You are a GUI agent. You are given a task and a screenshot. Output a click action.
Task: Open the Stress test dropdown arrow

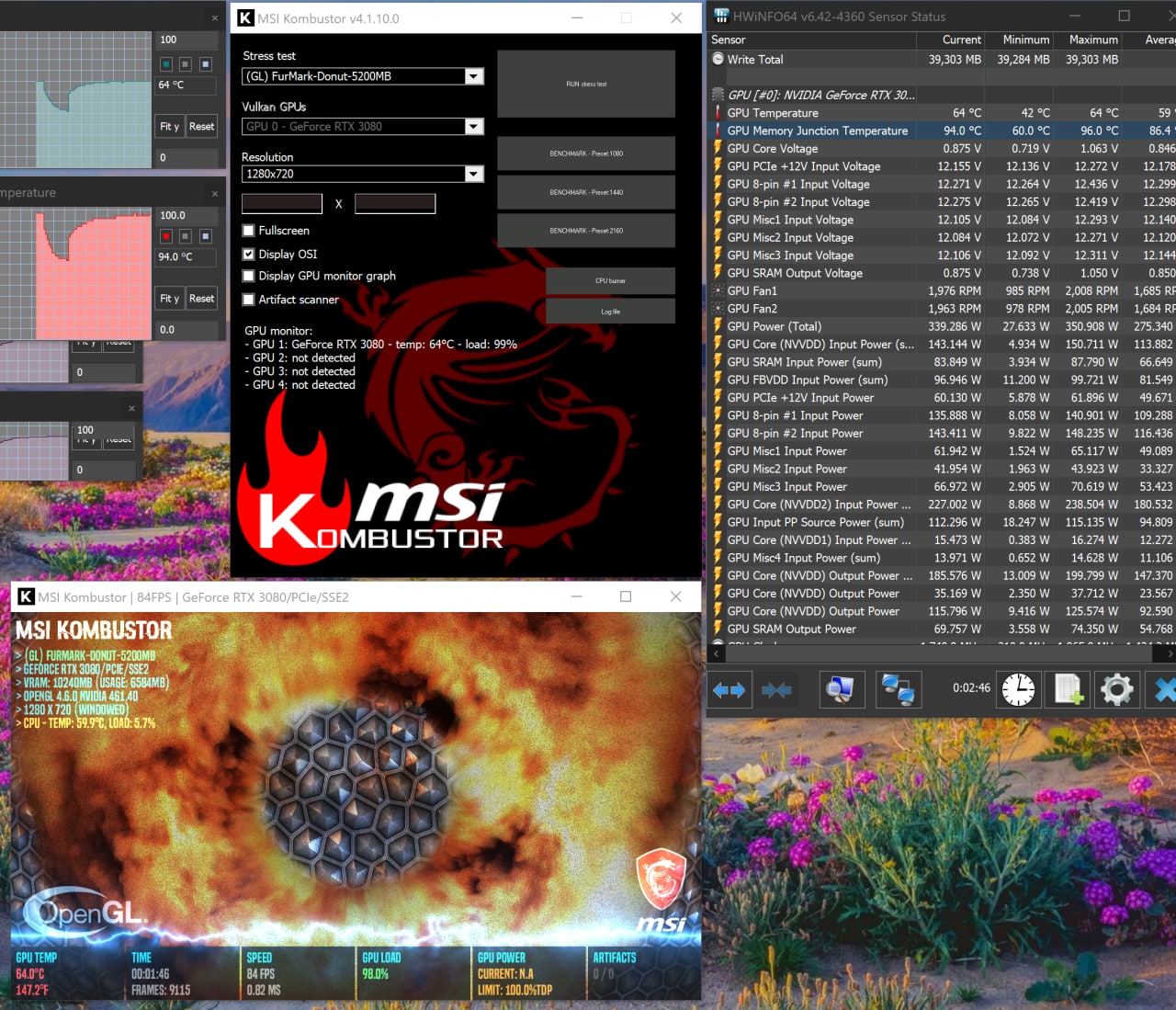pyautogui.click(x=474, y=76)
